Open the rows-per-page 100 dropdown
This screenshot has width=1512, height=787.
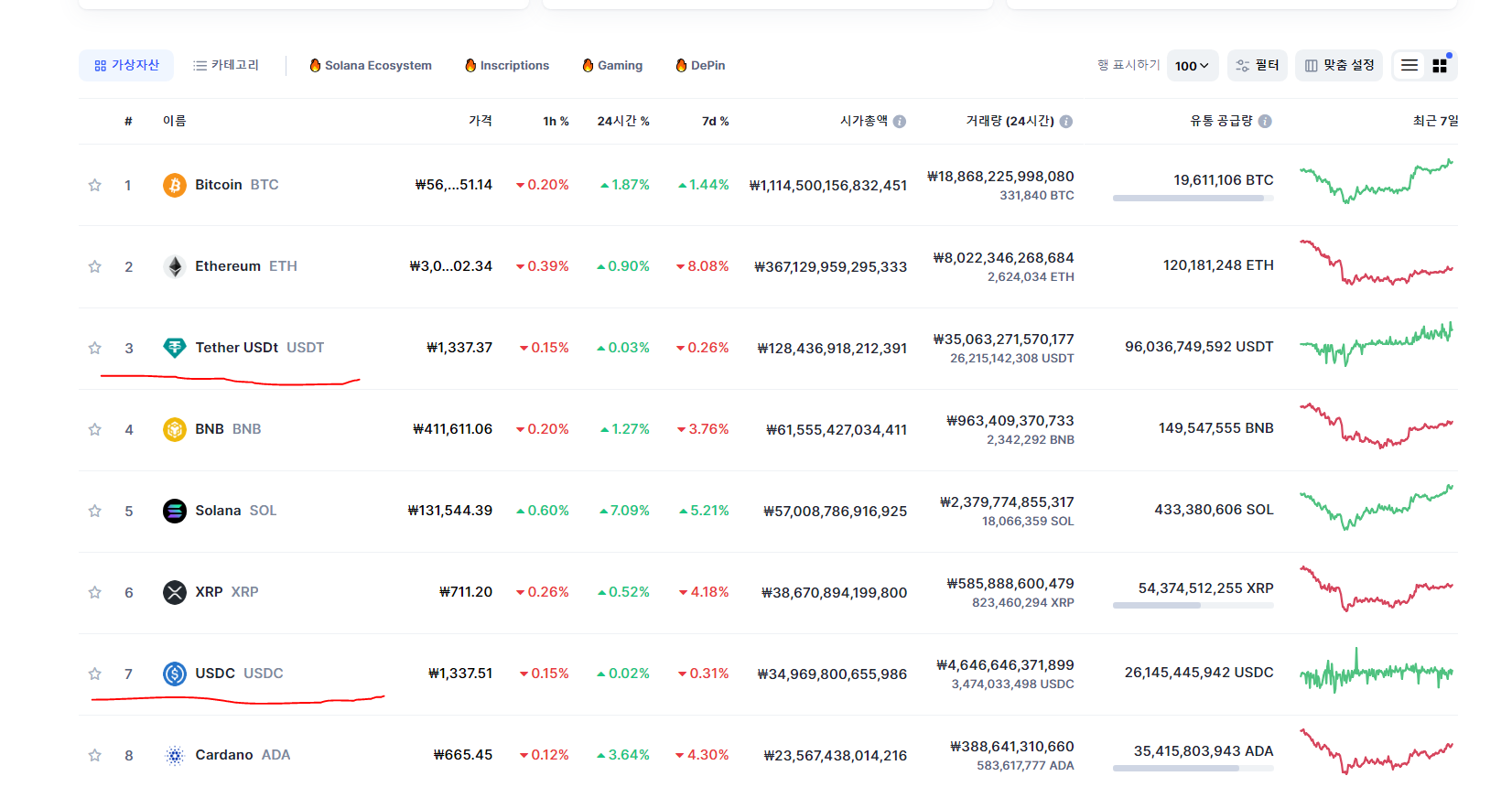tap(1193, 65)
